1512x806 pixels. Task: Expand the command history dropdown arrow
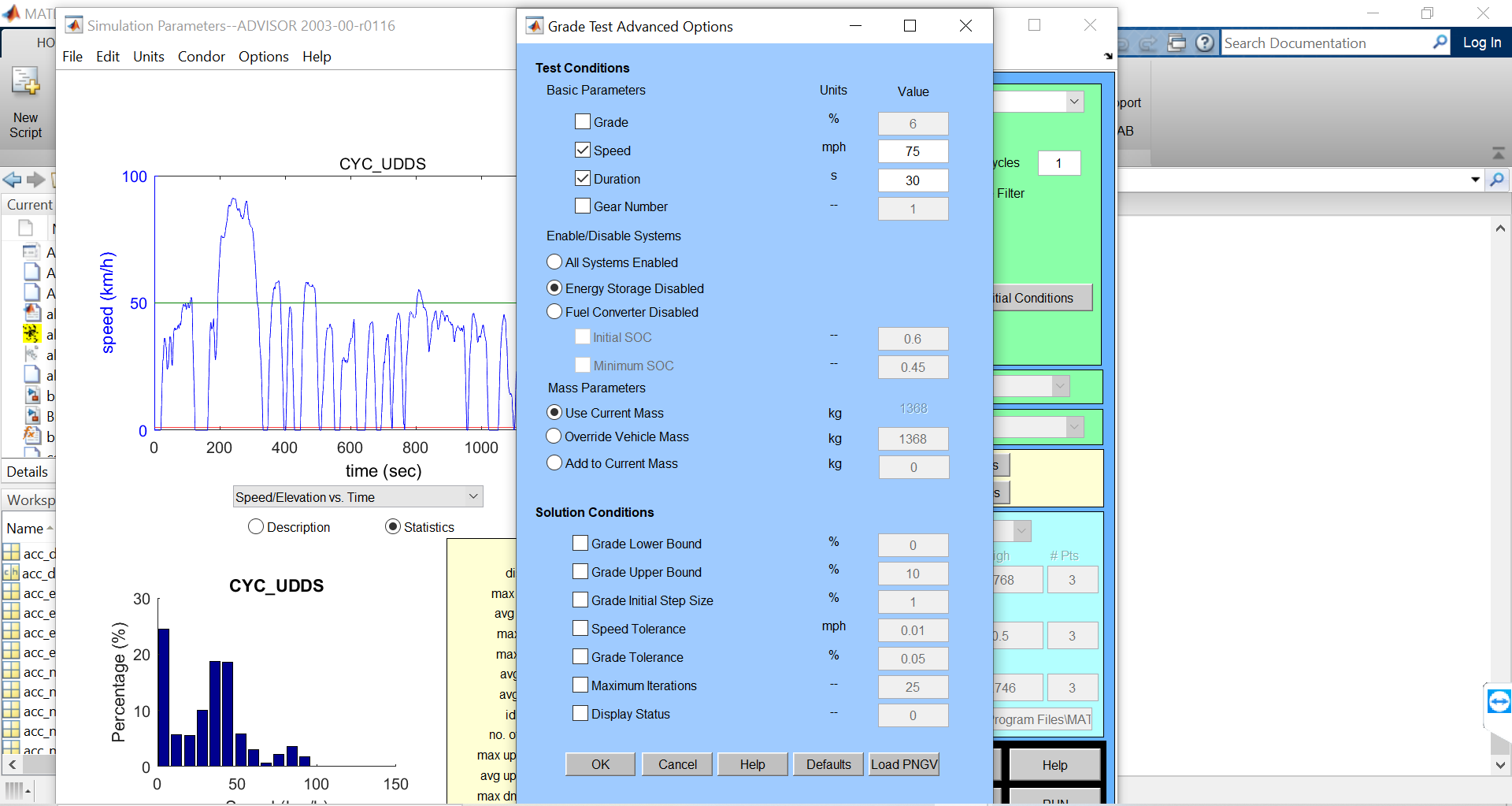[x=1474, y=180]
